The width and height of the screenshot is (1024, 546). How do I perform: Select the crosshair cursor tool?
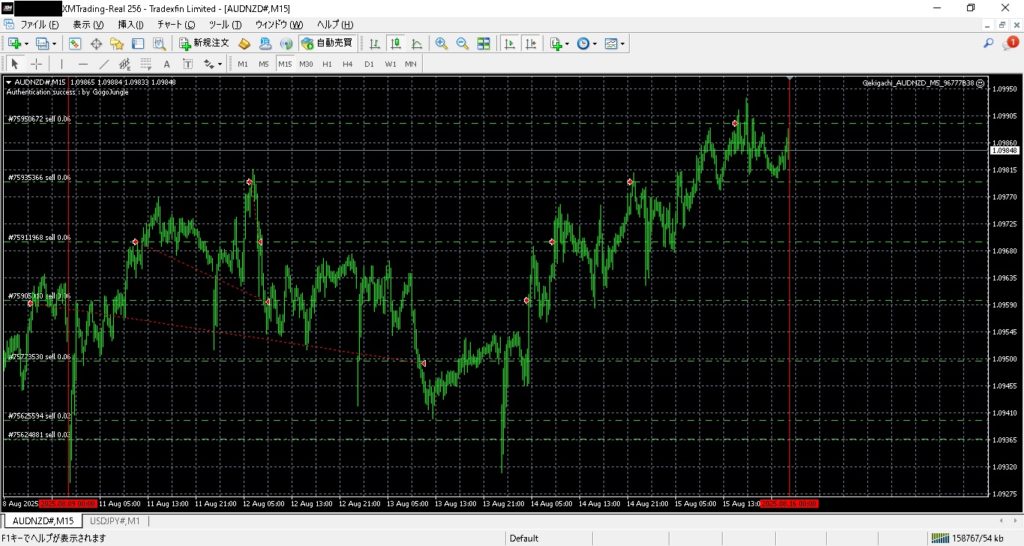[x=36, y=64]
